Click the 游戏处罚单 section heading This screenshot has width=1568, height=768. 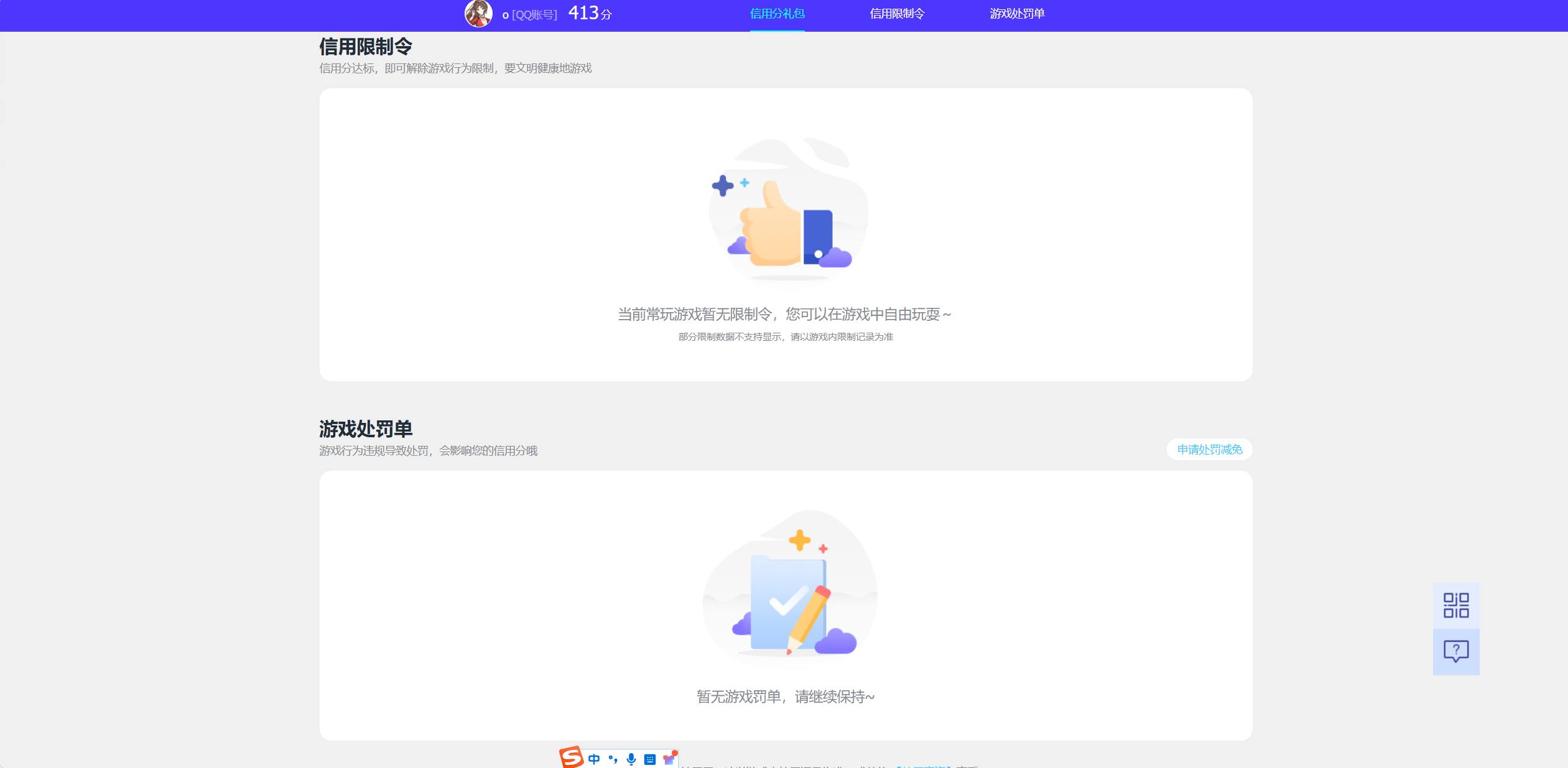[366, 429]
